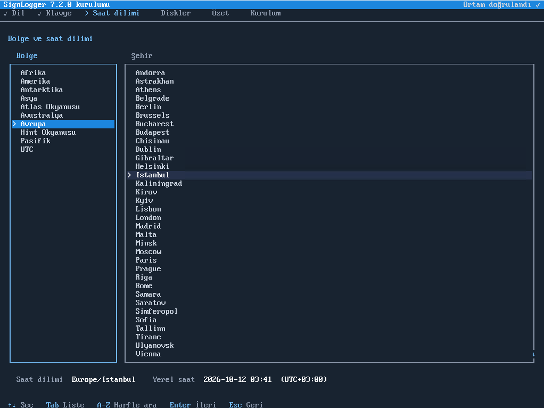This screenshot has height=408, width=544.
Task: Pick Lisbon city
Action: click(330, 209)
